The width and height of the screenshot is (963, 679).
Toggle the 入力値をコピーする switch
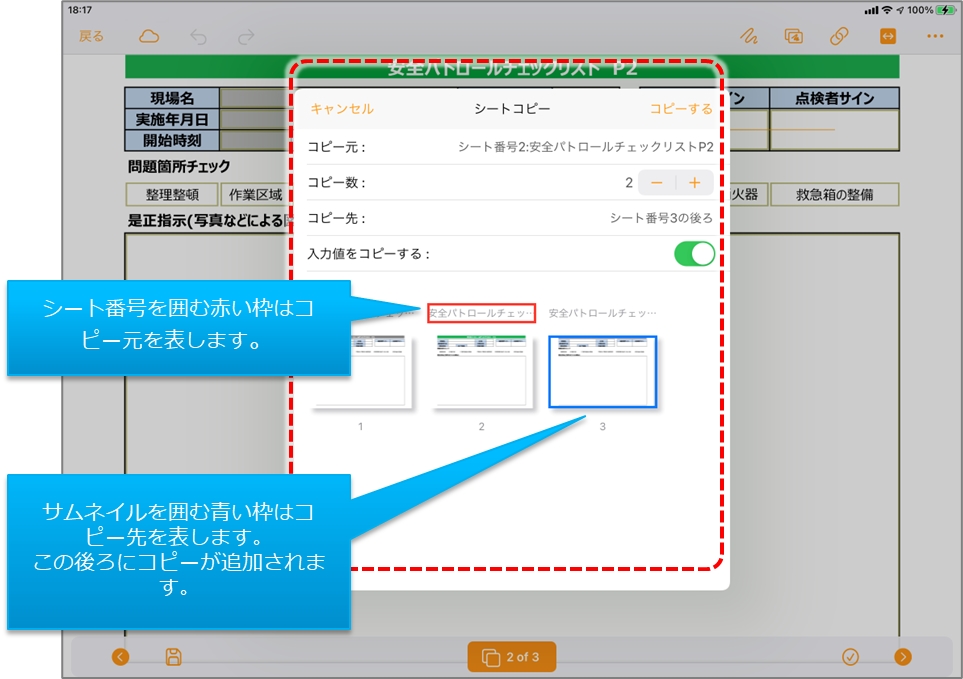[694, 254]
